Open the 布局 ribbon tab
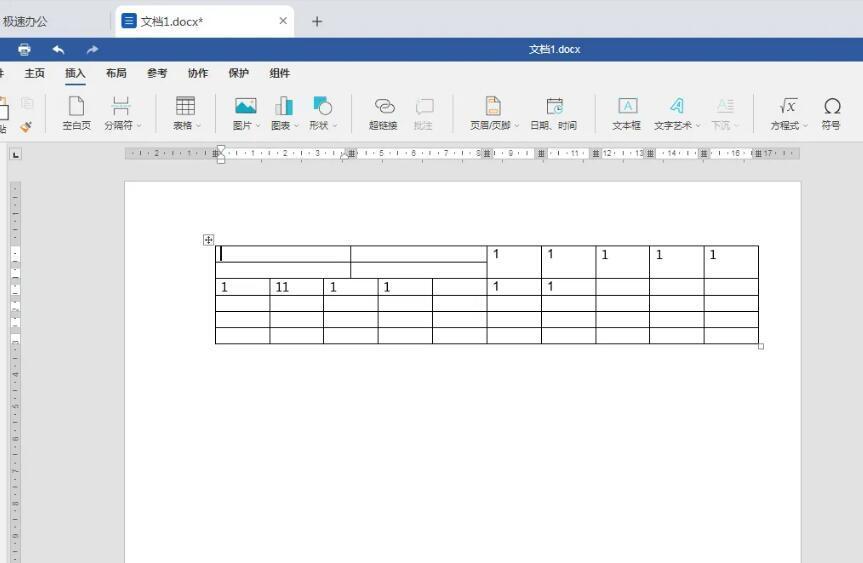The image size is (863, 563). click(116, 73)
